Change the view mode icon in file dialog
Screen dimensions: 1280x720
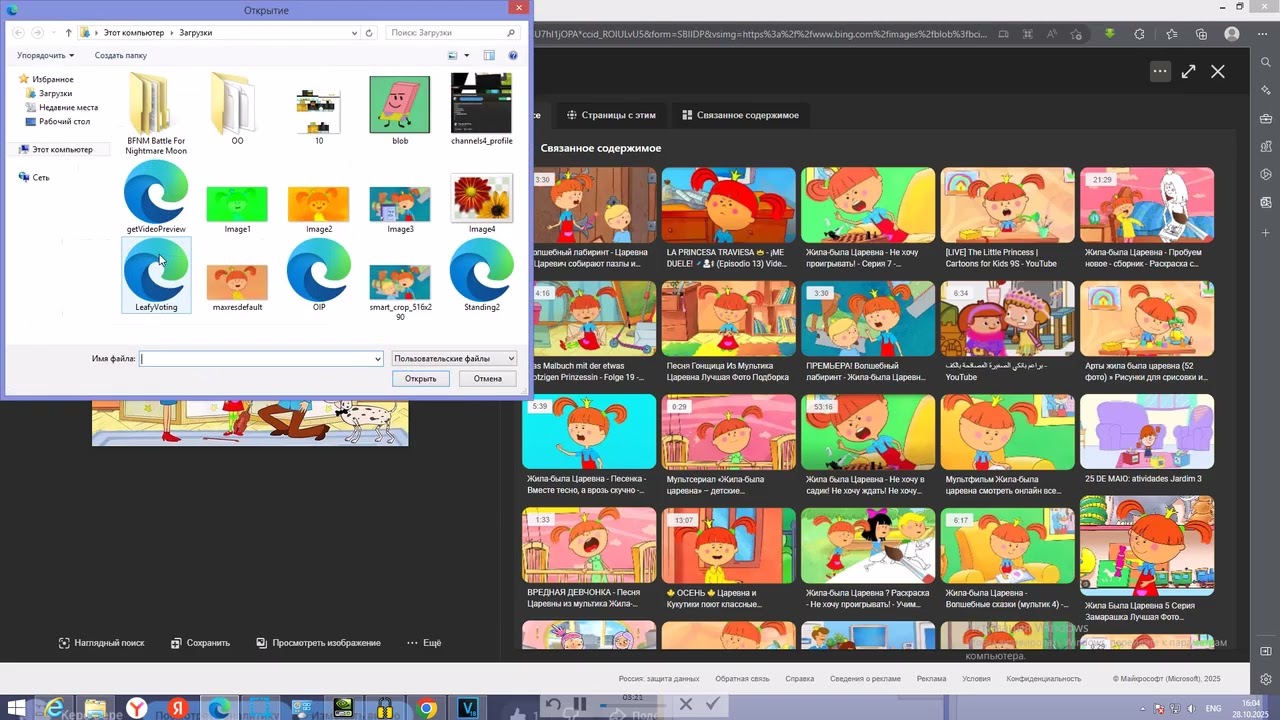453,56
